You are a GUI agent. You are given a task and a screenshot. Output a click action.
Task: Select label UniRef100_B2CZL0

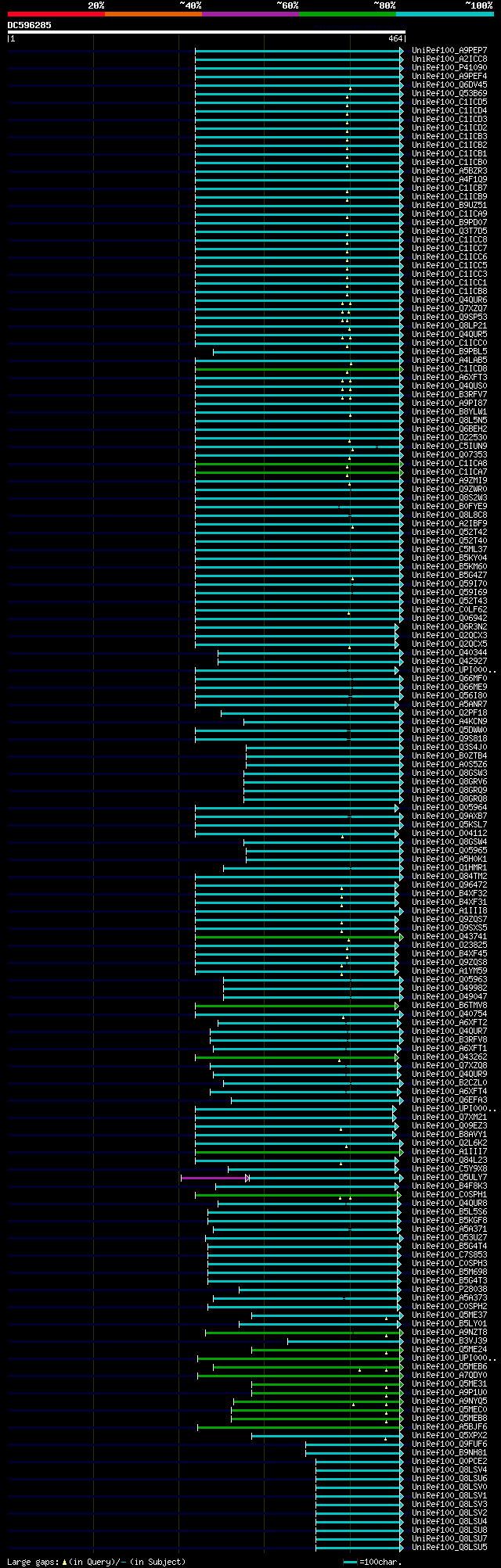(x=449, y=1083)
